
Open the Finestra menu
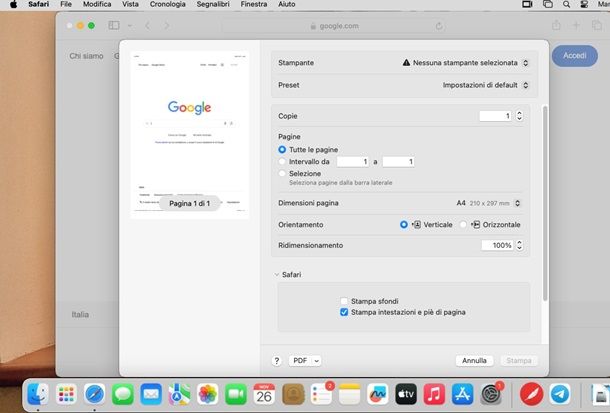(x=254, y=4)
